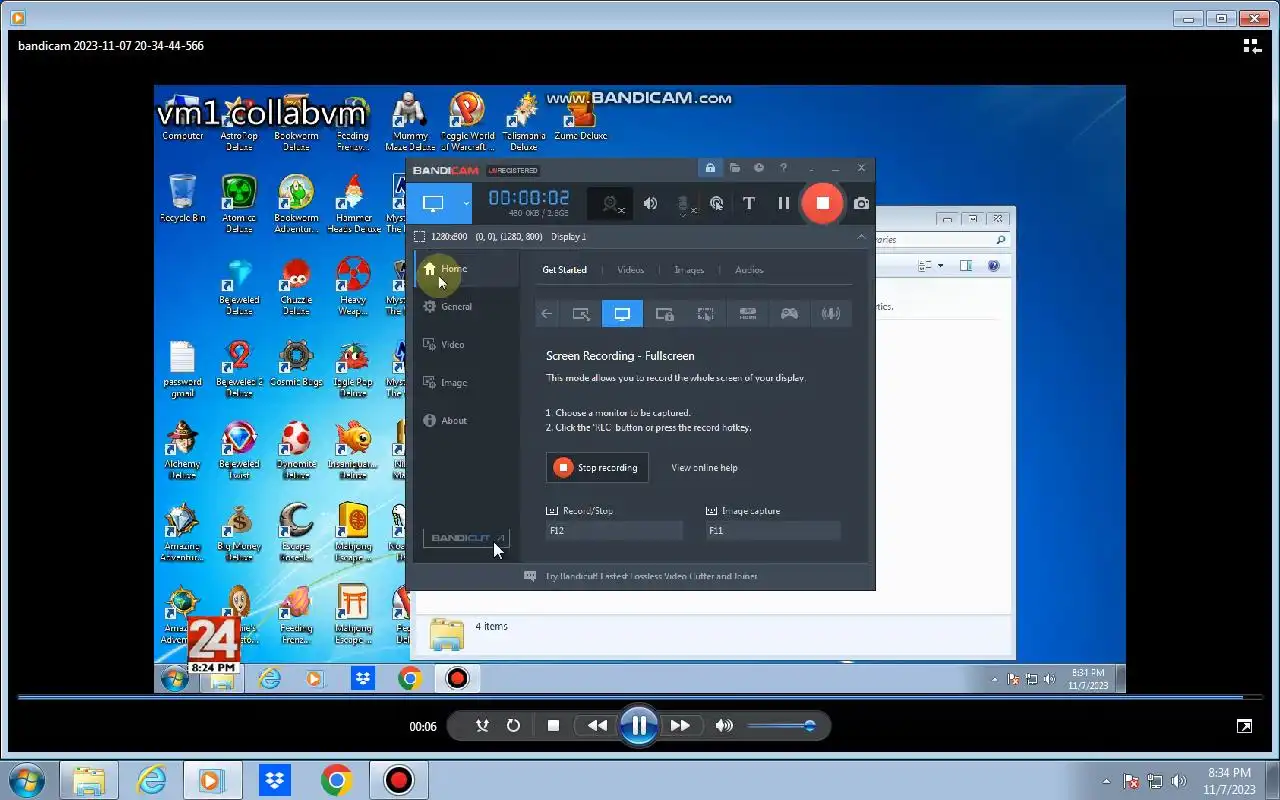Toggle the Bandicam mouse click effects icon
Viewport: 1280px width, 800px height.
716,203
